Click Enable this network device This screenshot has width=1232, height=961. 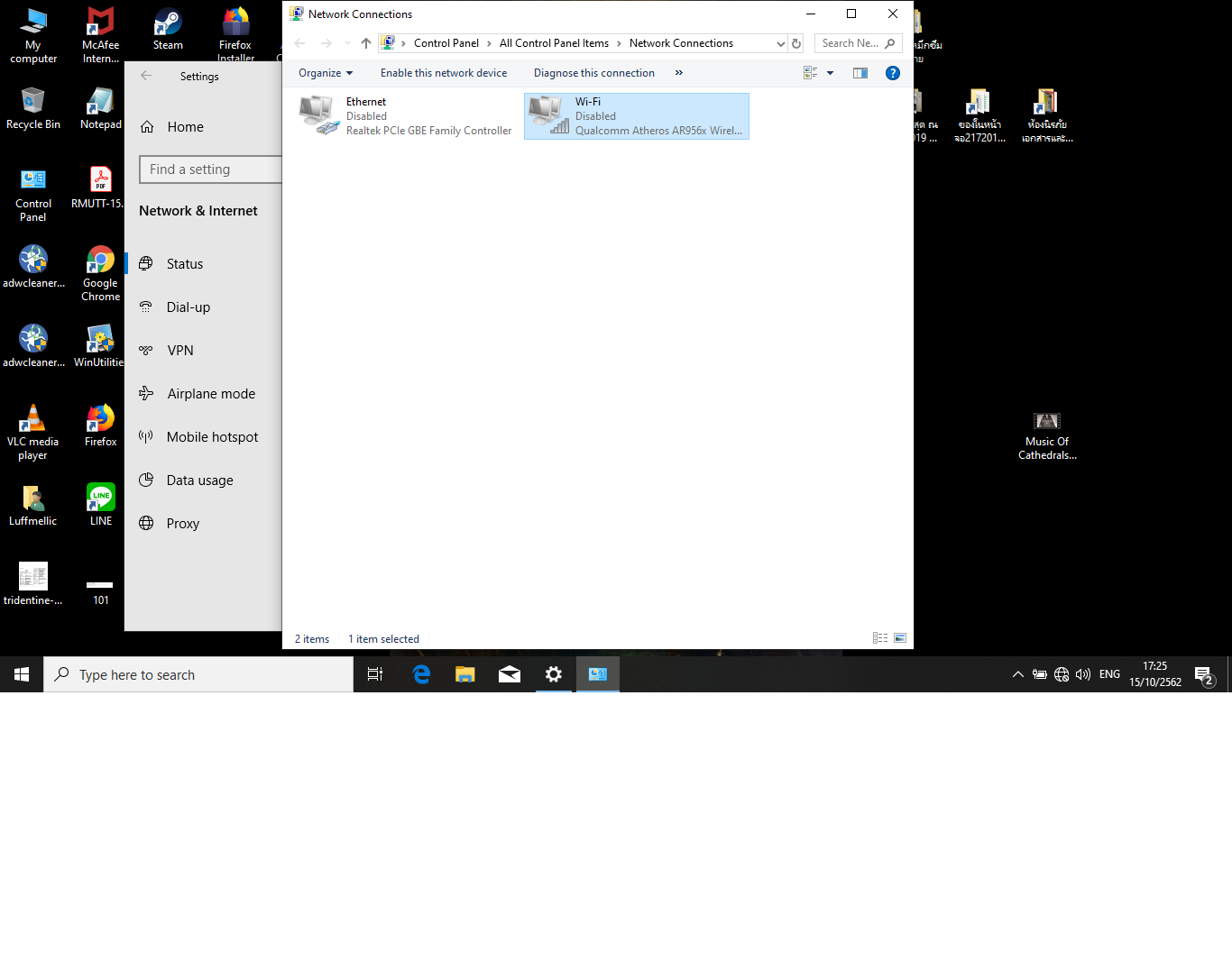click(444, 73)
